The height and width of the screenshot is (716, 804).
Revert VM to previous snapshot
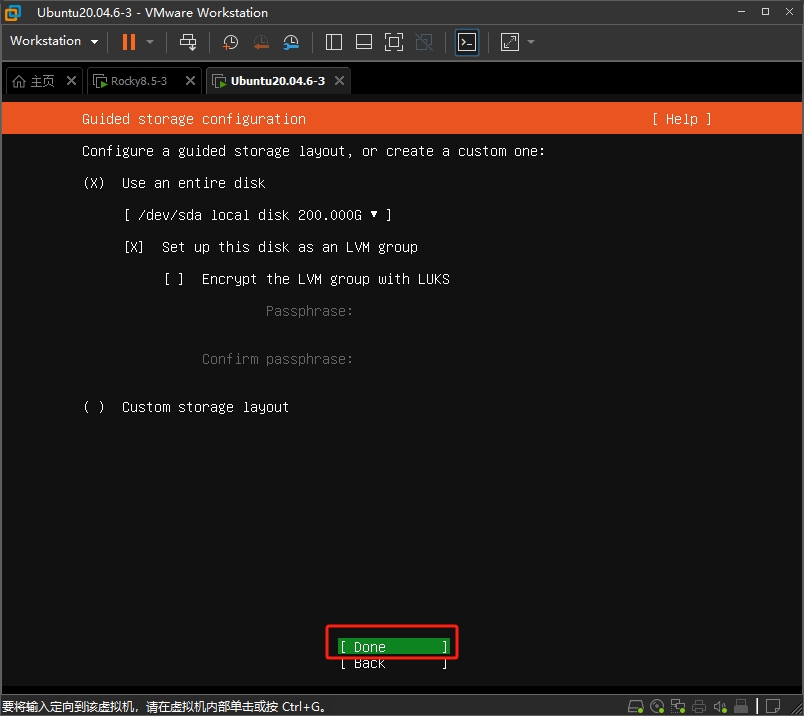point(261,42)
